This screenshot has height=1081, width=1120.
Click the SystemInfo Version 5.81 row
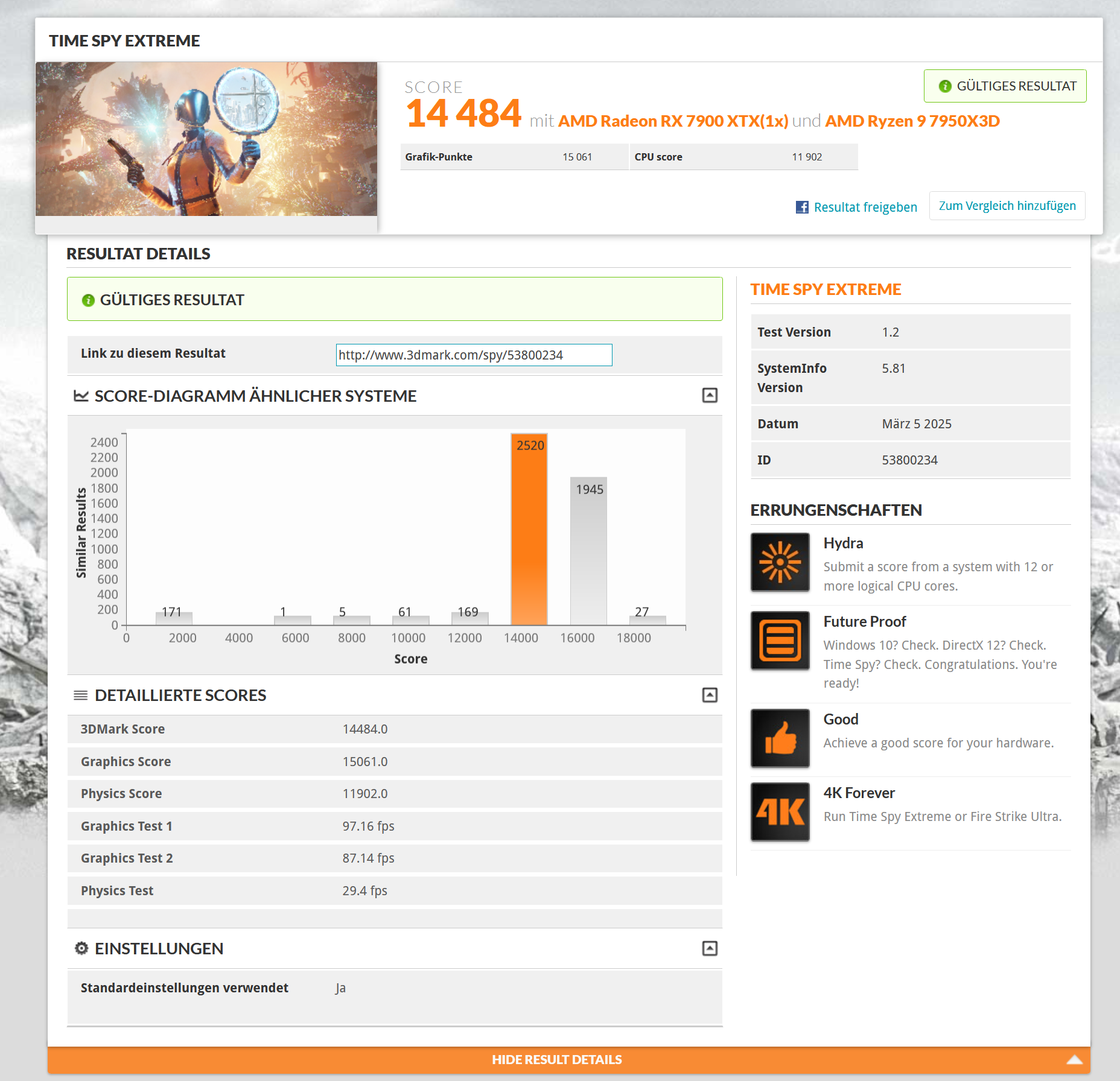(911, 378)
